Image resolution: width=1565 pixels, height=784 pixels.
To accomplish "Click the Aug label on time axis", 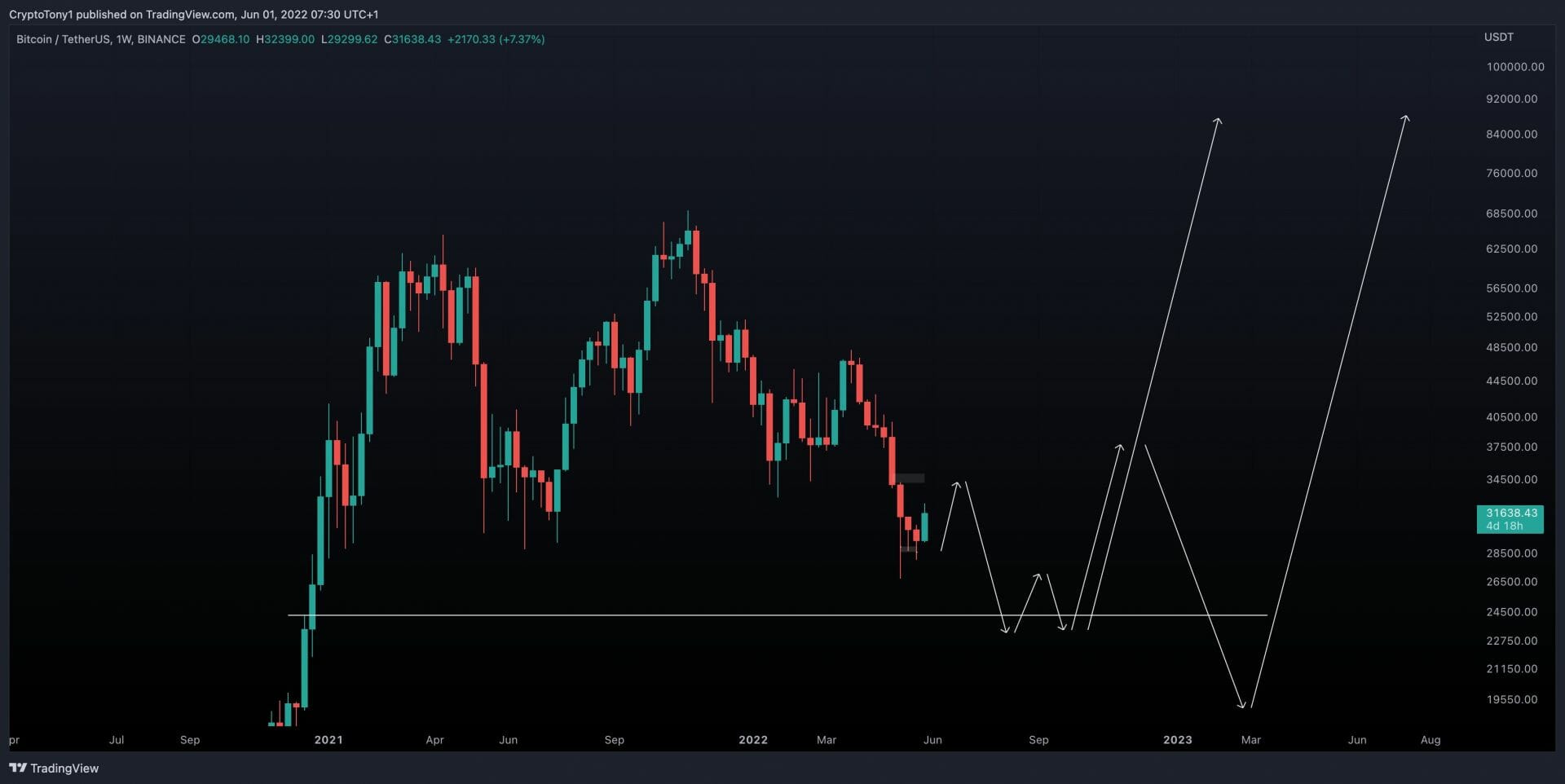I will tap(1430, 740).
